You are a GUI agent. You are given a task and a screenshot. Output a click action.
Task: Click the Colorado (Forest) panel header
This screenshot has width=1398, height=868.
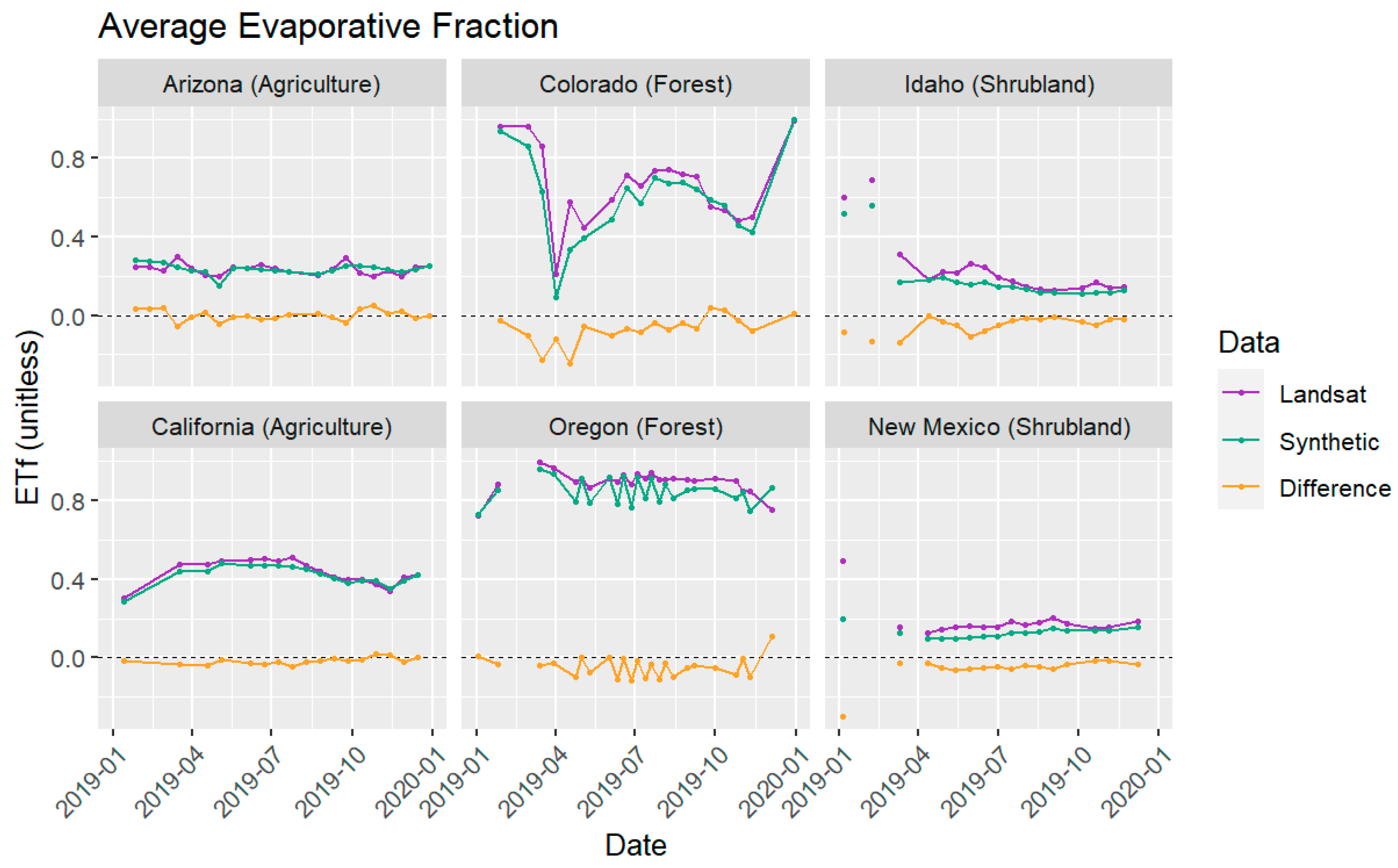(x=635, y=85)
